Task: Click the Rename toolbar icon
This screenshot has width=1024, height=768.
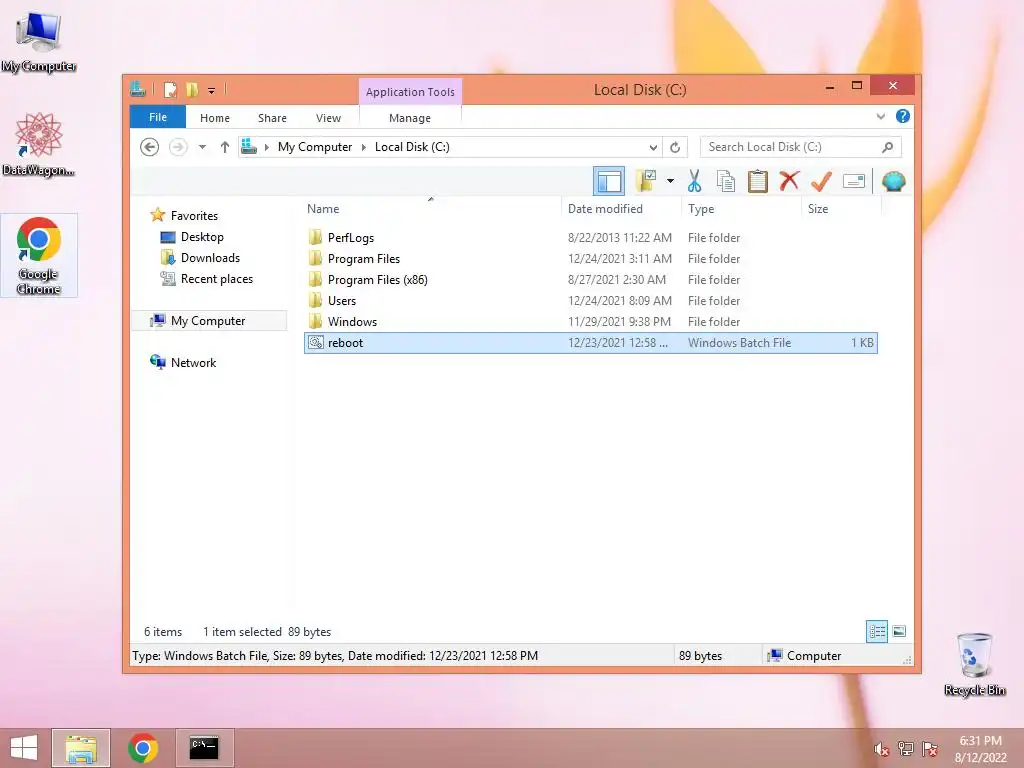Action: point(854,181)
